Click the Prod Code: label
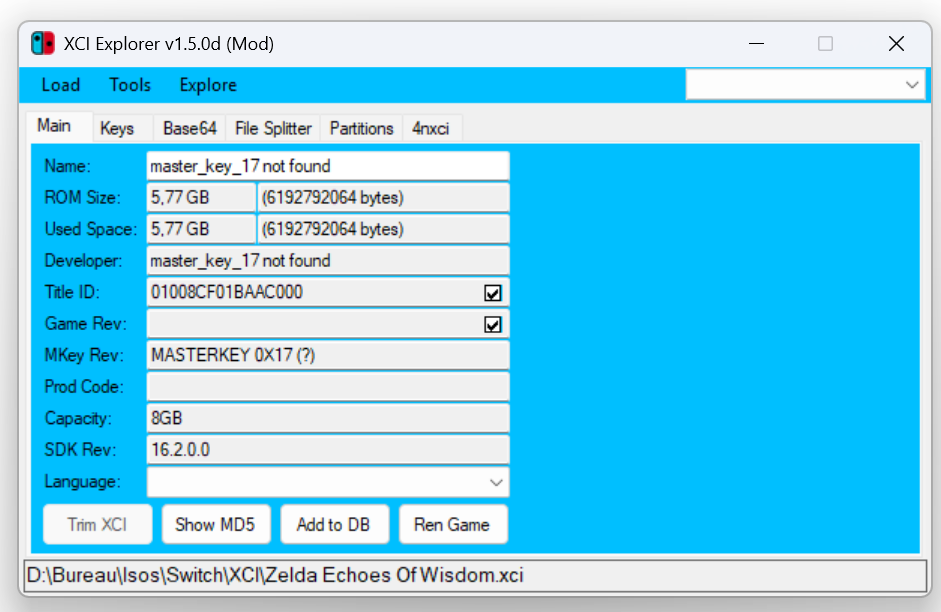 84,387
